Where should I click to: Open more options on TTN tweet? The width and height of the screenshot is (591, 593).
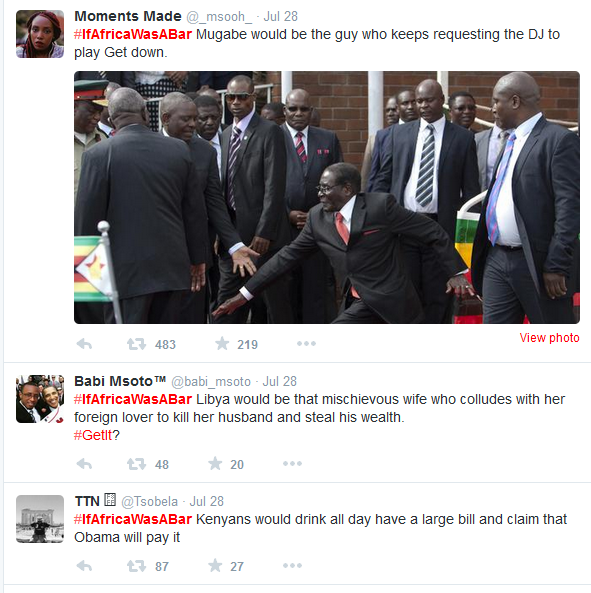[x=292, y=565]
